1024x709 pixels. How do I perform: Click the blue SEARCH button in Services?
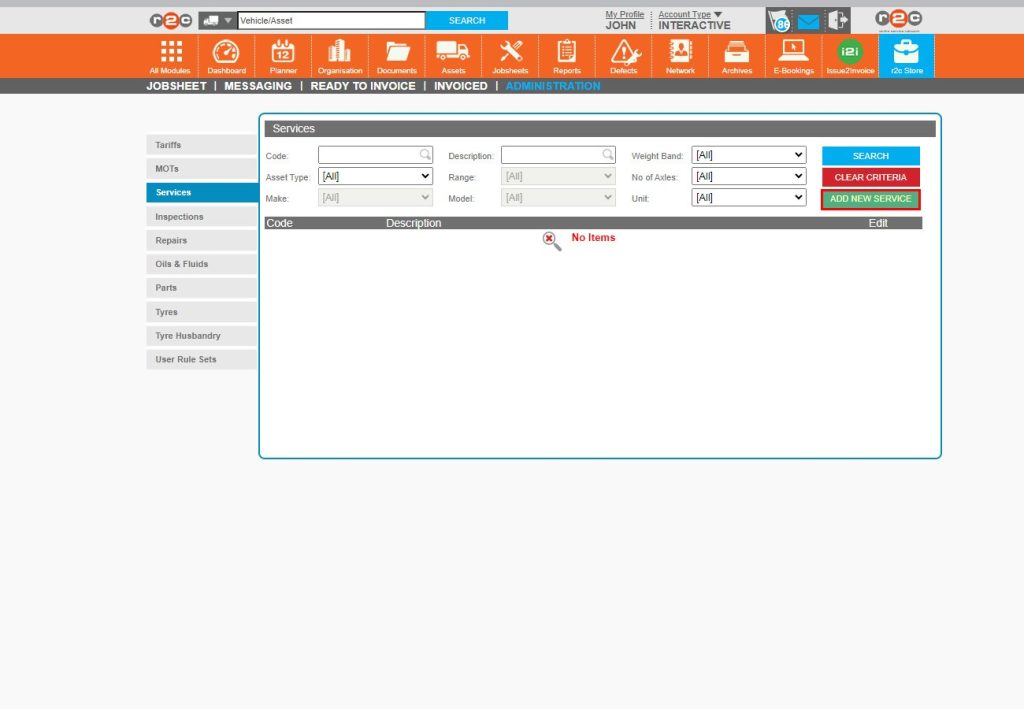click(x=871, y=155)
